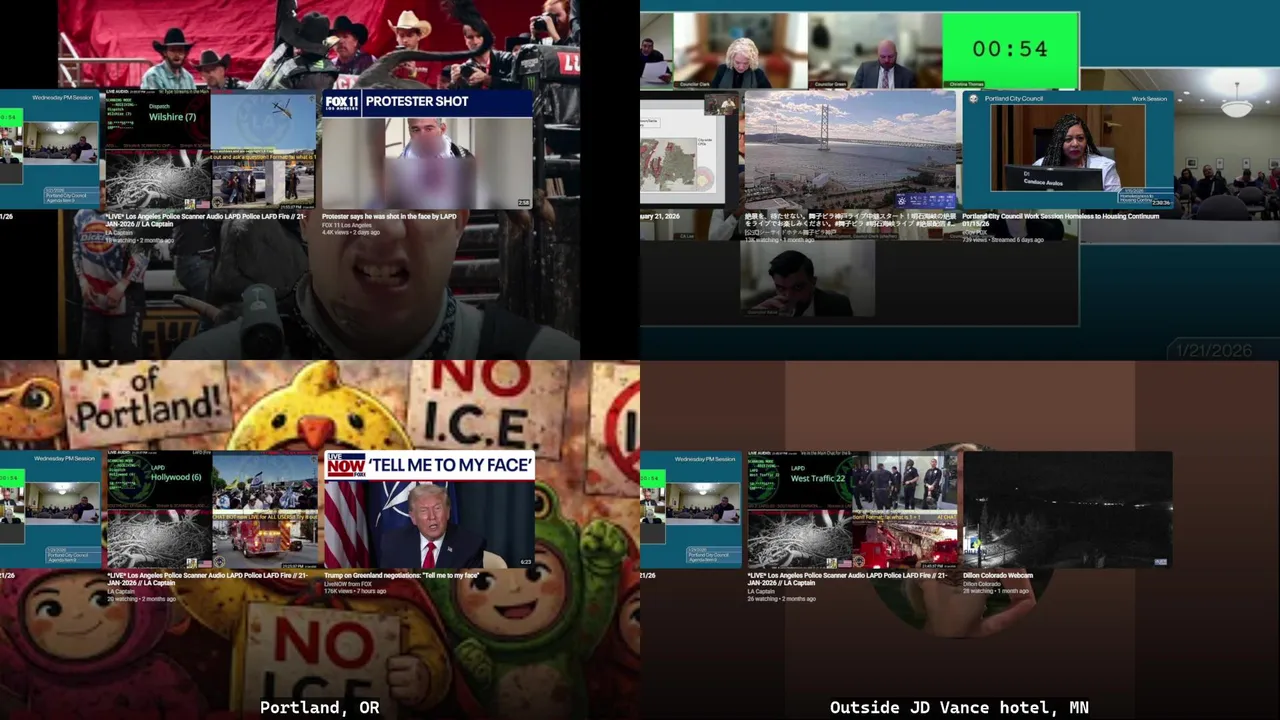This screenshot has width=1280, height=720.
Task: Open the 'Dillon Colorado Webcam' video title
Action: click(x=998, y=576)
